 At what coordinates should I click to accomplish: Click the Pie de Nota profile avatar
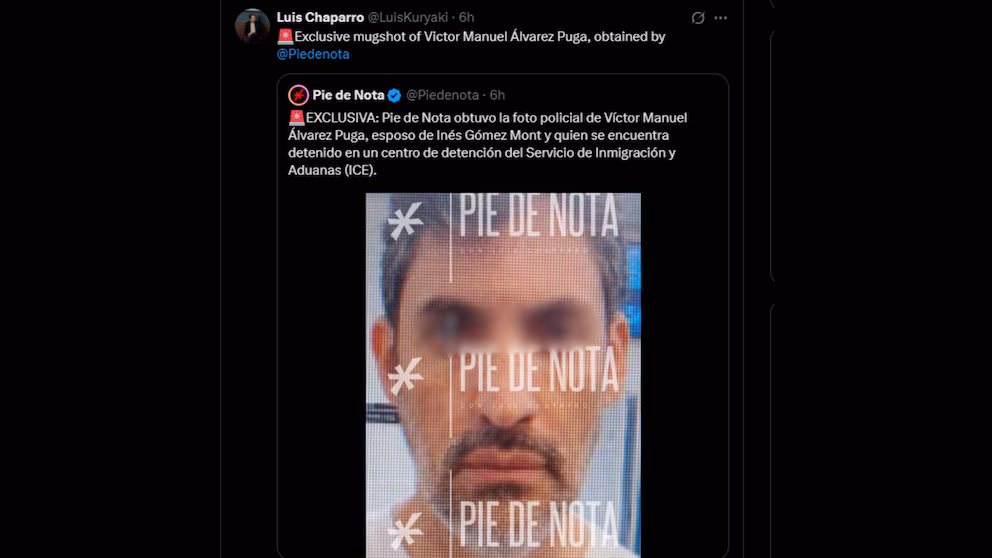coord(298,95)
